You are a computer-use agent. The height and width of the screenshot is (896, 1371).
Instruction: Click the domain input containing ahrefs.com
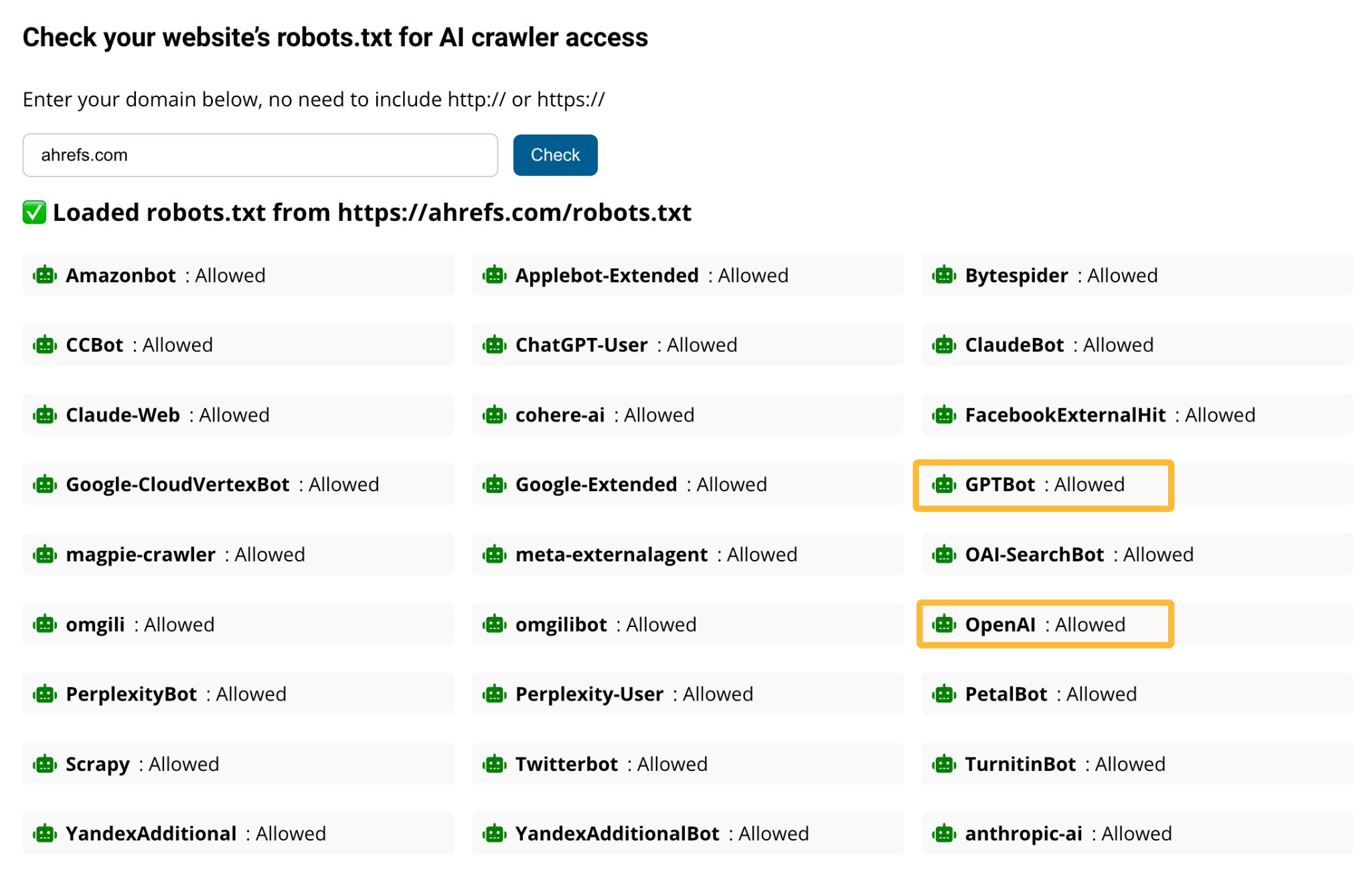pos(260,155)
